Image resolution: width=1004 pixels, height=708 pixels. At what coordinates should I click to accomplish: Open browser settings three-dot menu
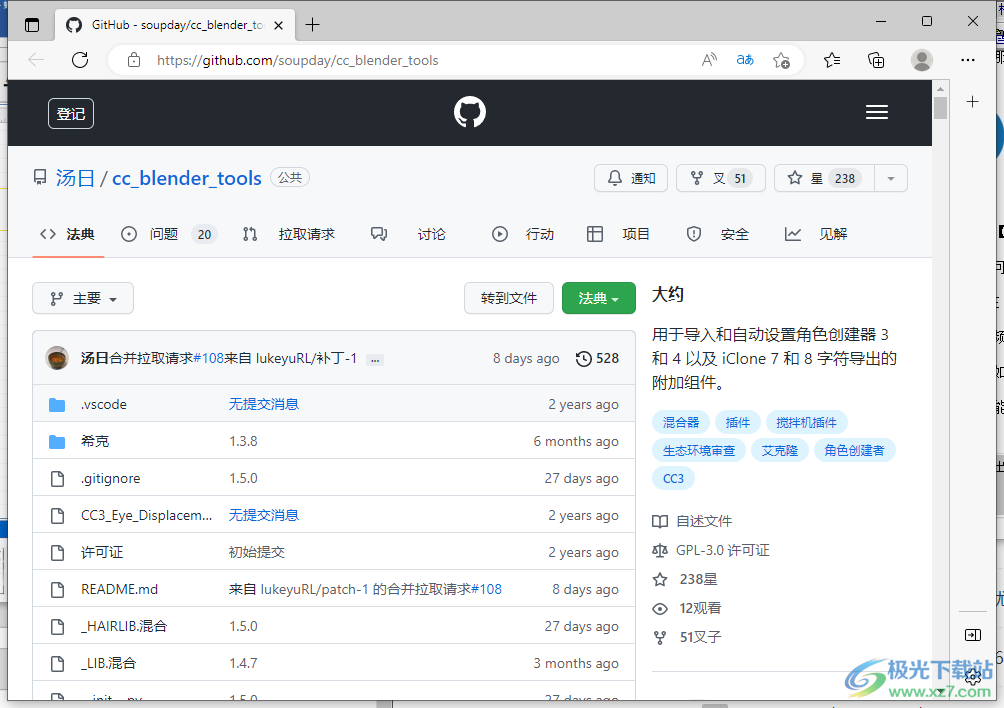tap(968, 60)
